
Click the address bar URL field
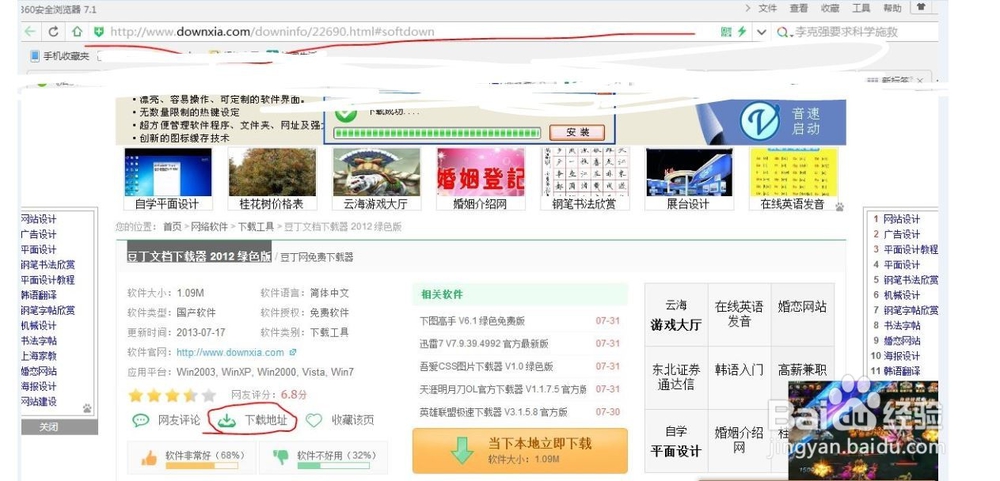click(408, 31)
